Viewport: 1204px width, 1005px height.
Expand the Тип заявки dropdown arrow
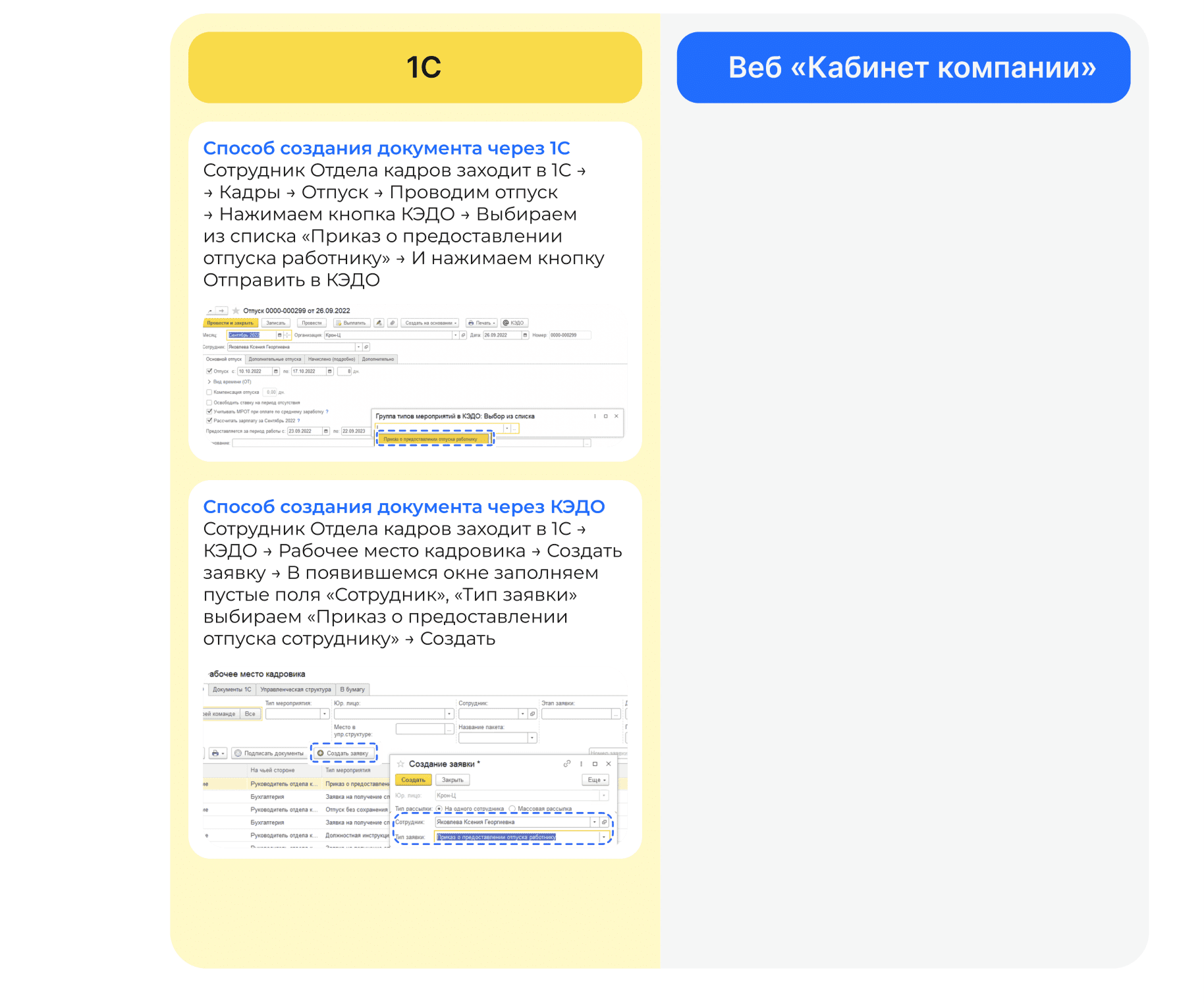point(603,837)
